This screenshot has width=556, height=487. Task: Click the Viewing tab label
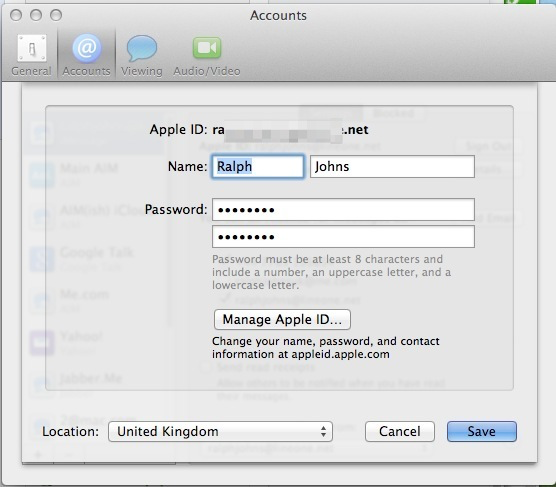coord(142,71)
